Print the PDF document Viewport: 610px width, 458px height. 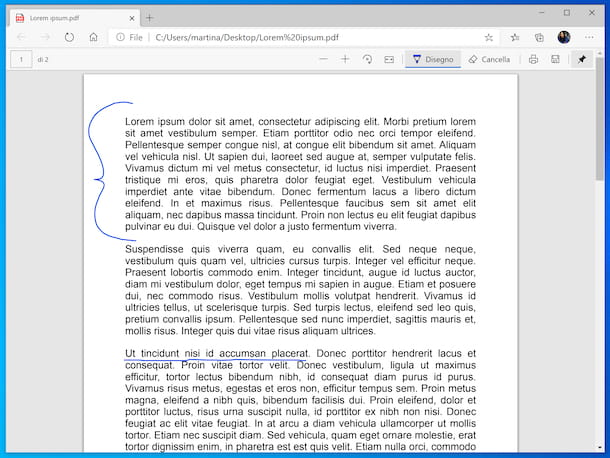coord(533,60)
